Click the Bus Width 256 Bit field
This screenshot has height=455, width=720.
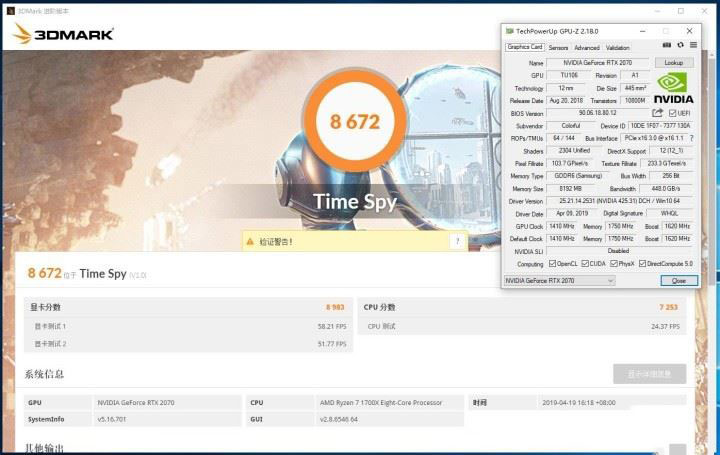click(671, 176)
